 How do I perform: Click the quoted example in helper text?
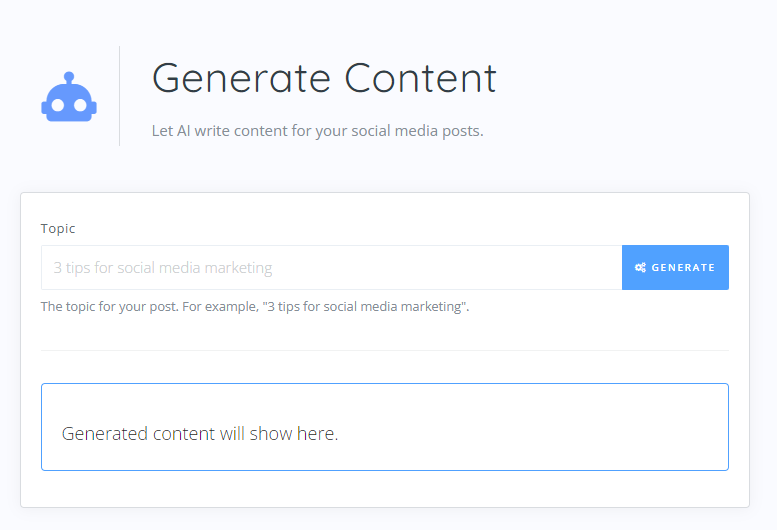(364, 307)
